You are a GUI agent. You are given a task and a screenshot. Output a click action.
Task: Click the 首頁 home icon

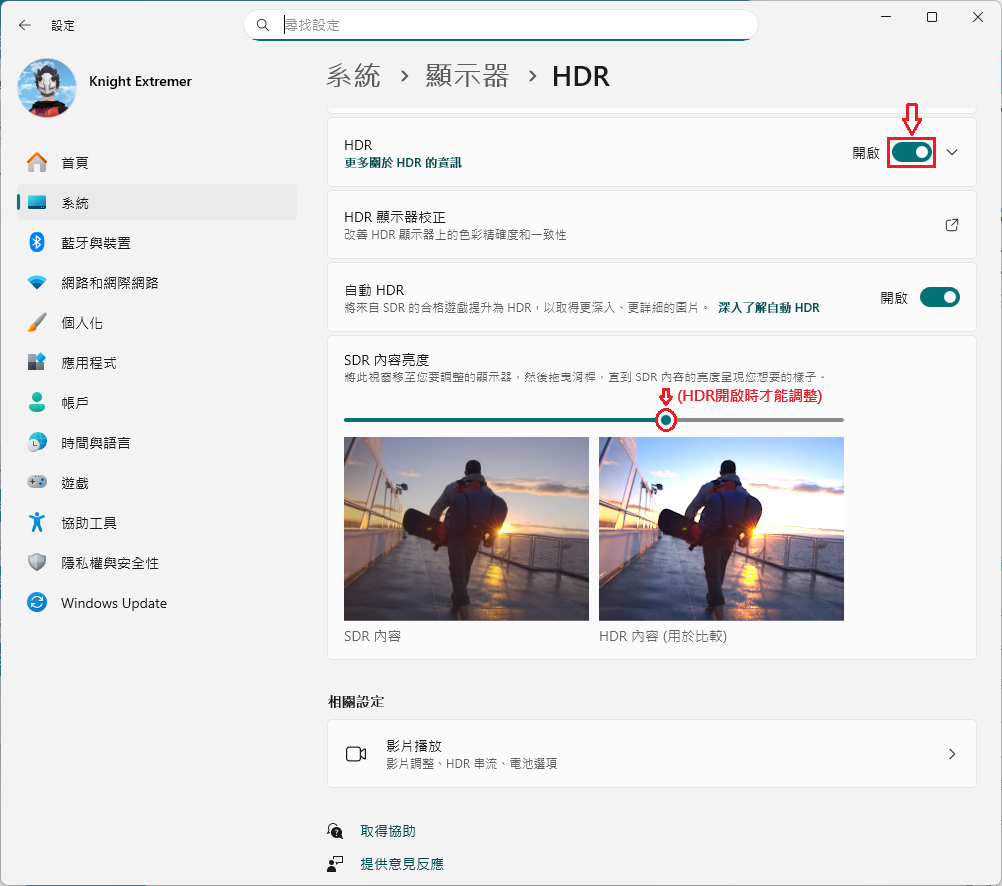(37, 162)
